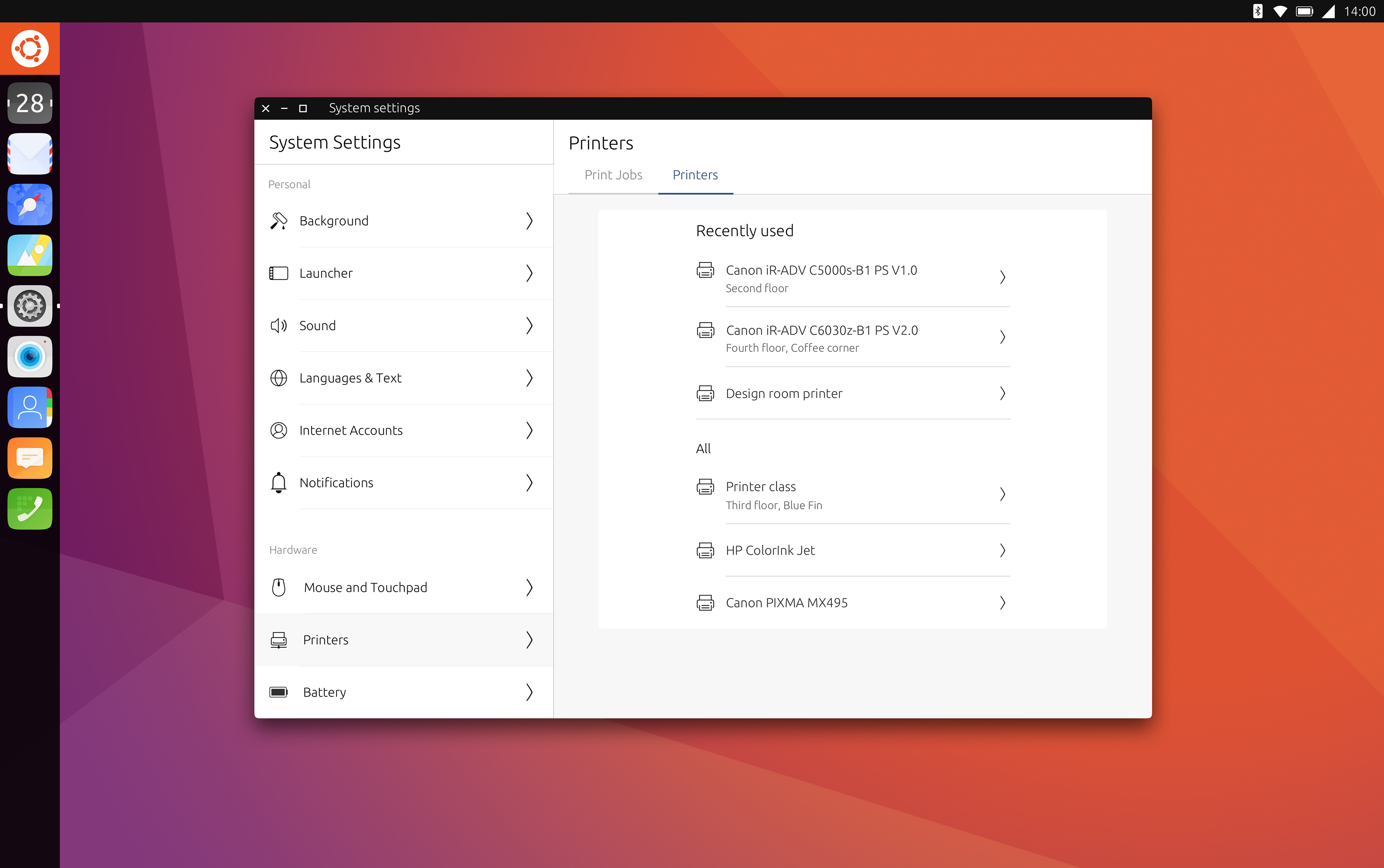Viewport: 1384px width, 868px height.
Task: Select System Settings gear in dock
Action: point(30,306)
